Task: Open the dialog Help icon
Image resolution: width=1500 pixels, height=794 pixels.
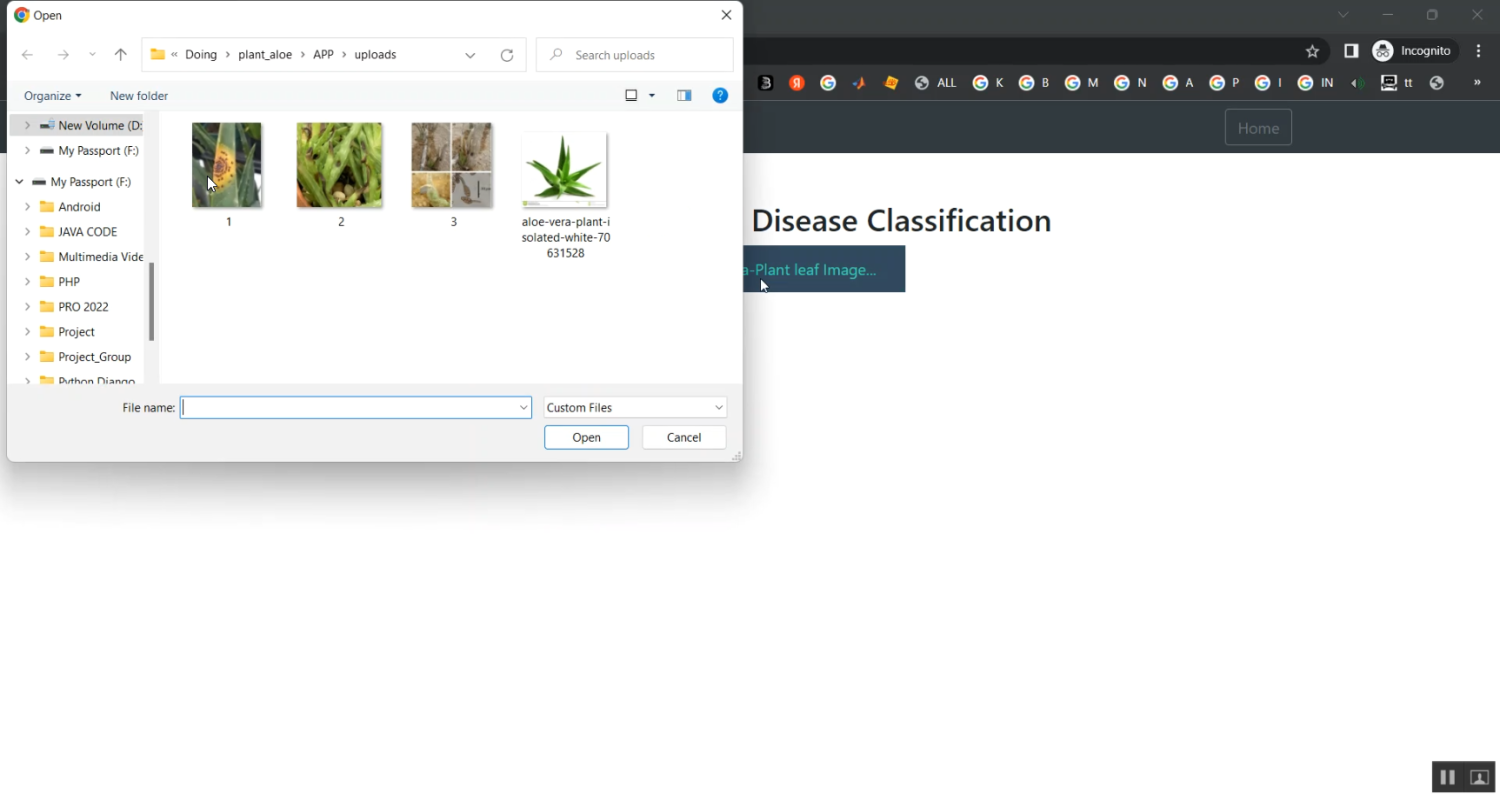Action: (720, 96)
